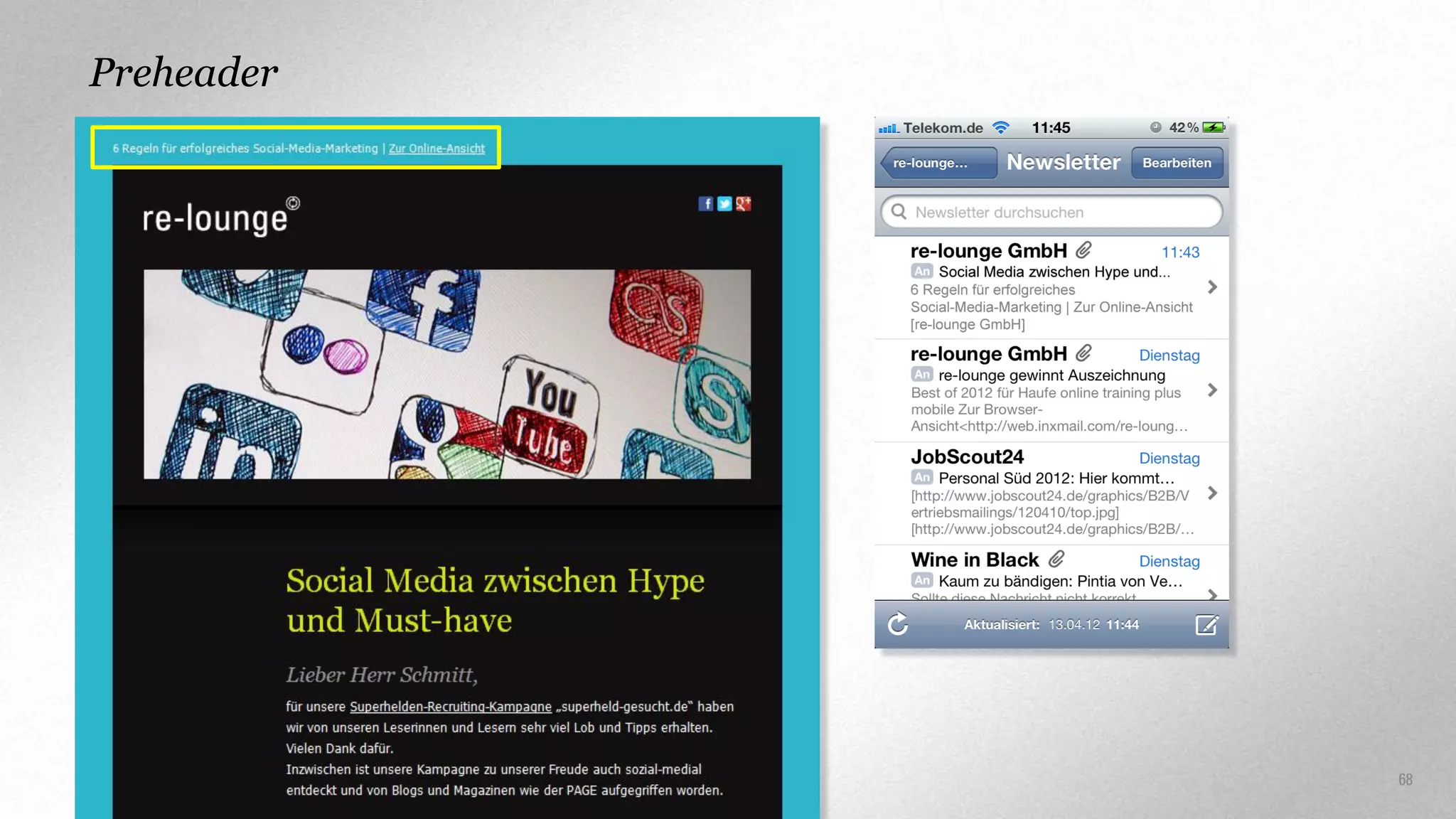Open the re-lounge gewinnt Auszeichnung chevron
The width and height of the screenshot is (1456, 819).
point(1212,390)
